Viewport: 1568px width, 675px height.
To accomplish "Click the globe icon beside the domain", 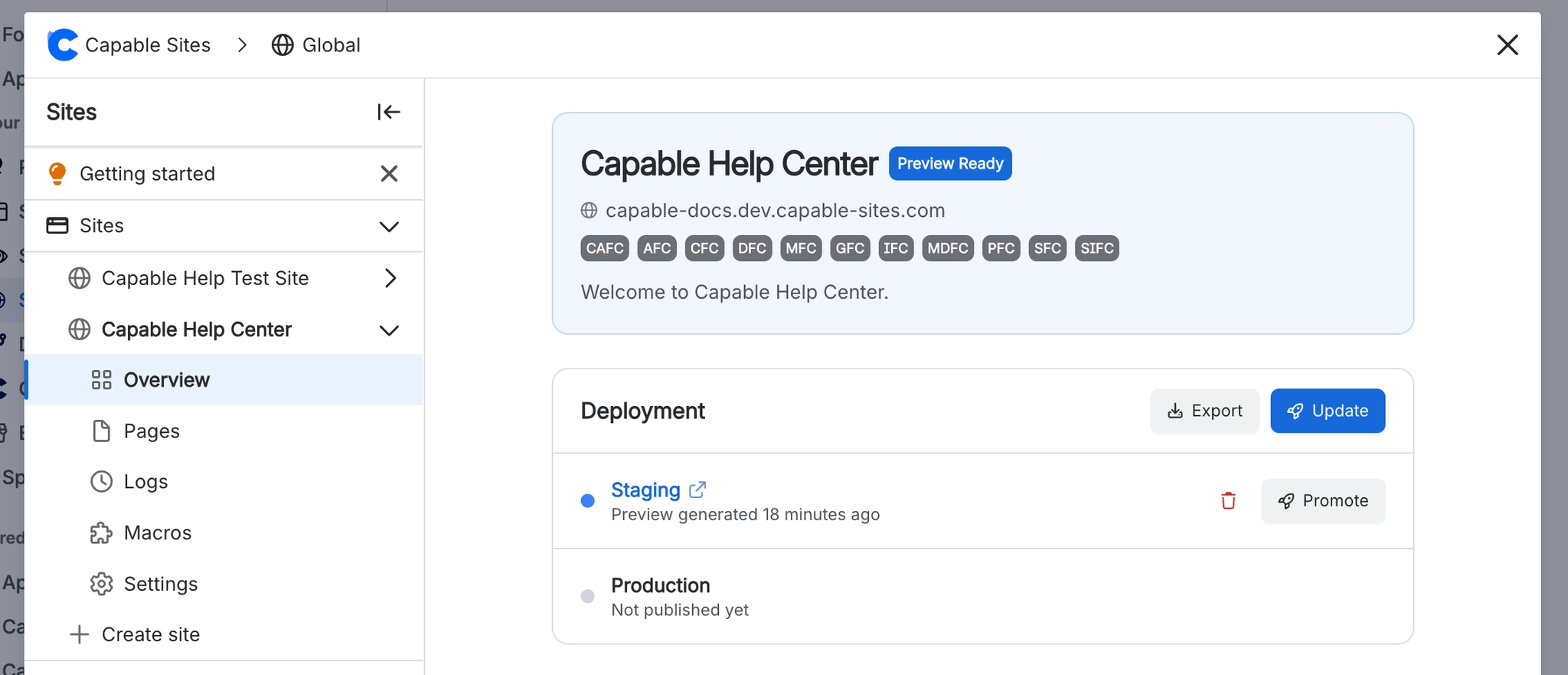I will (x=589, y=211).
